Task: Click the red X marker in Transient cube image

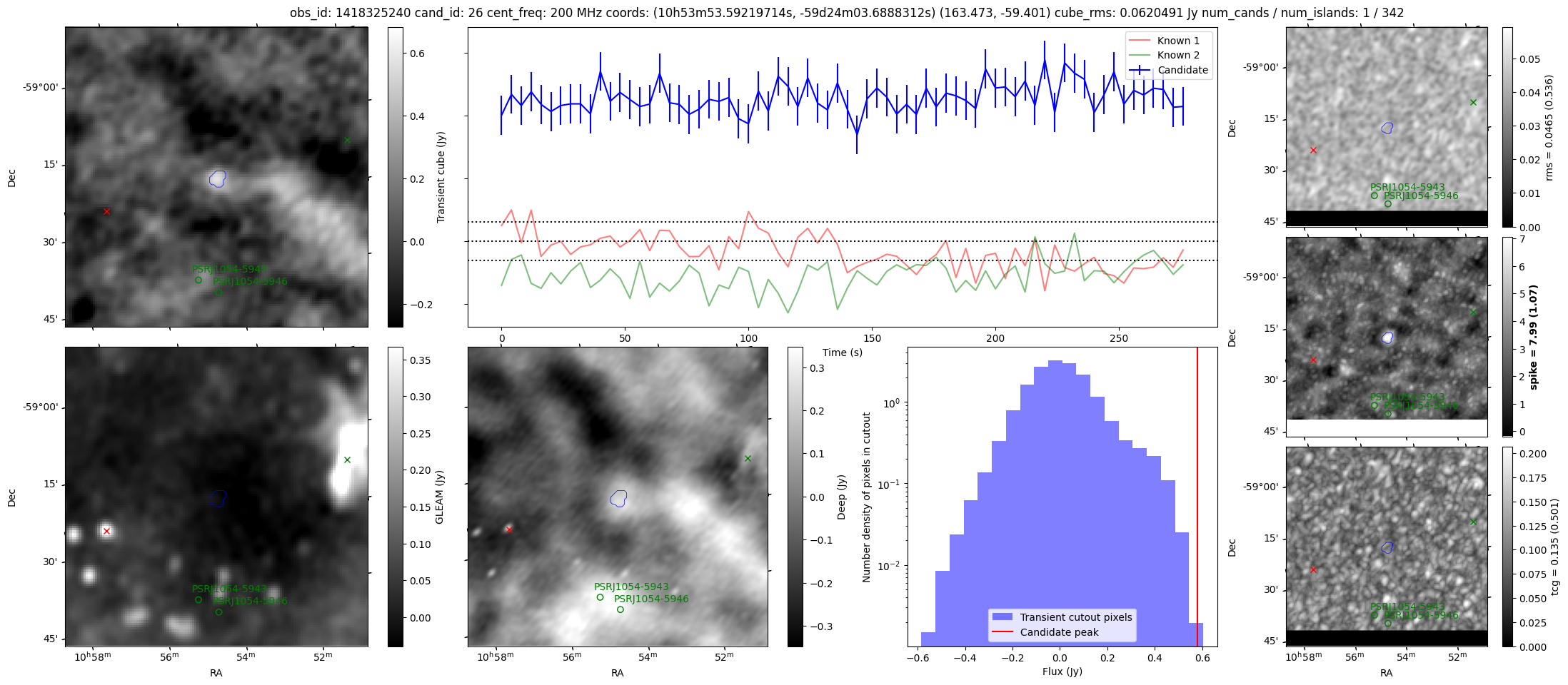Action: [106, 212]
